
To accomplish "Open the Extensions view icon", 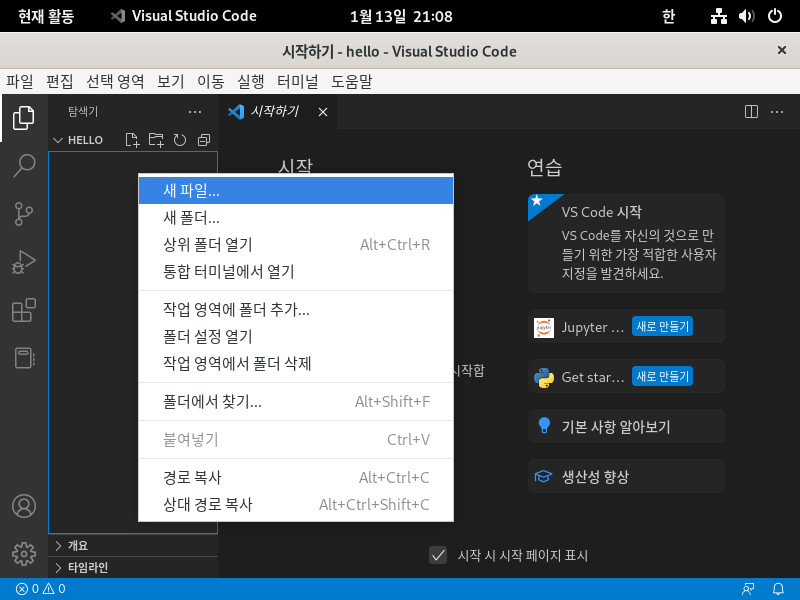I will pyautogui.click(x=23, y=310).
